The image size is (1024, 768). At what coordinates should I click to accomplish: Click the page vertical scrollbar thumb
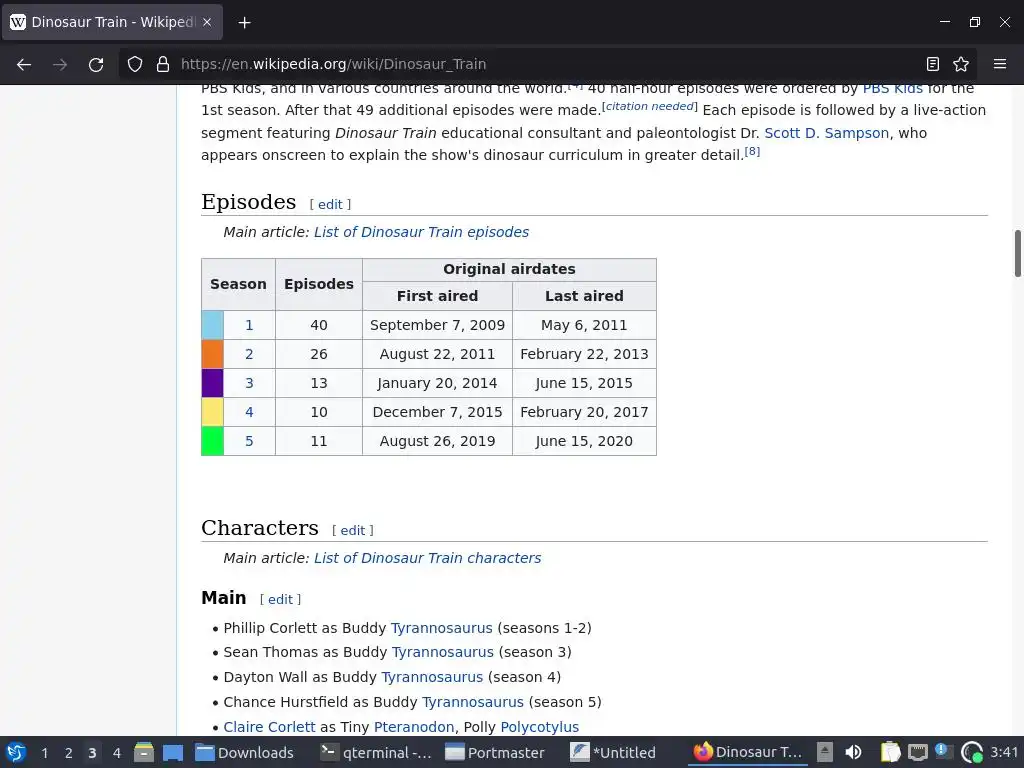pyautogui.click(x=1017, y=253)
